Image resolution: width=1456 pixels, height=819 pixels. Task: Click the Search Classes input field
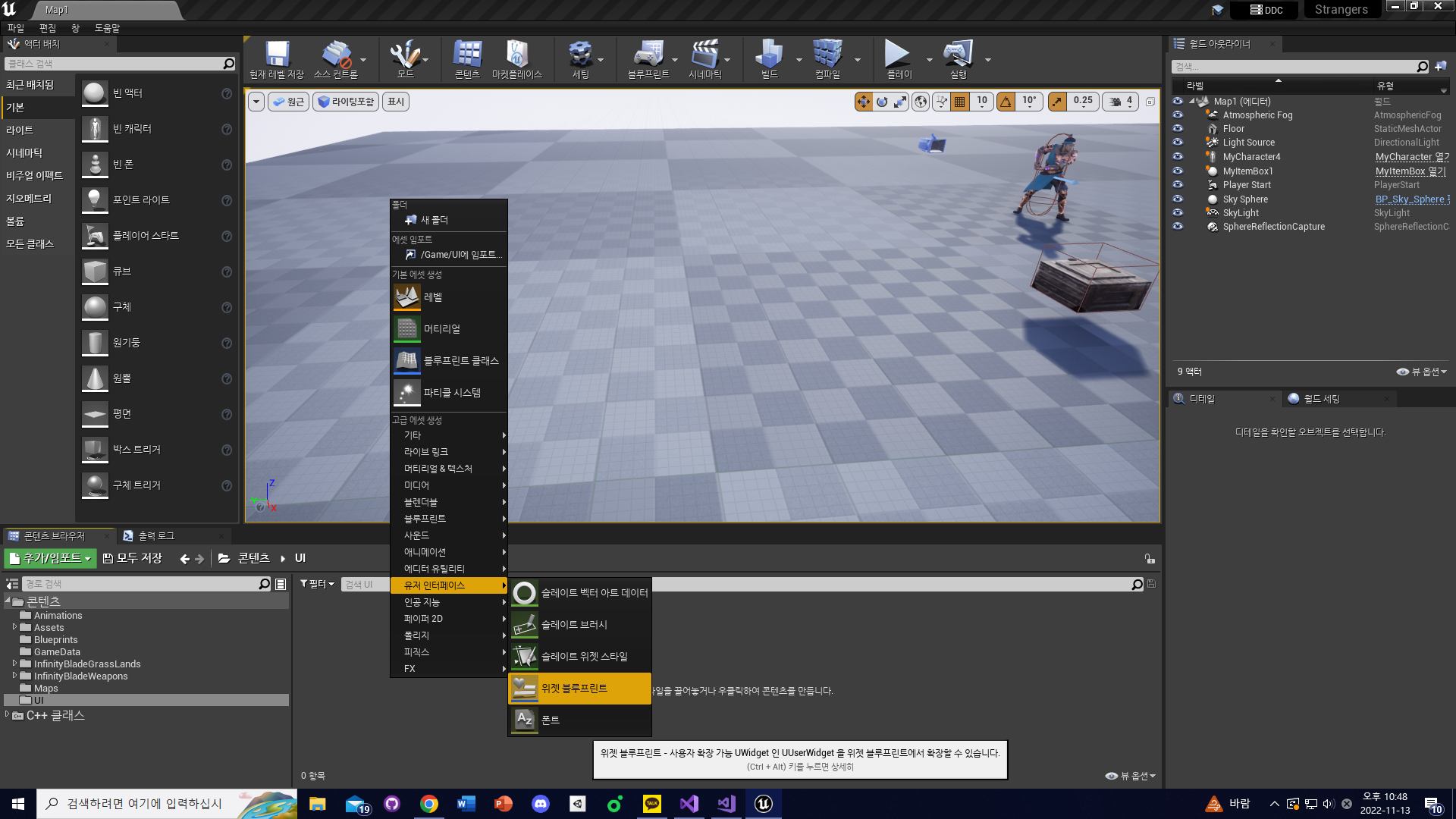114,64
